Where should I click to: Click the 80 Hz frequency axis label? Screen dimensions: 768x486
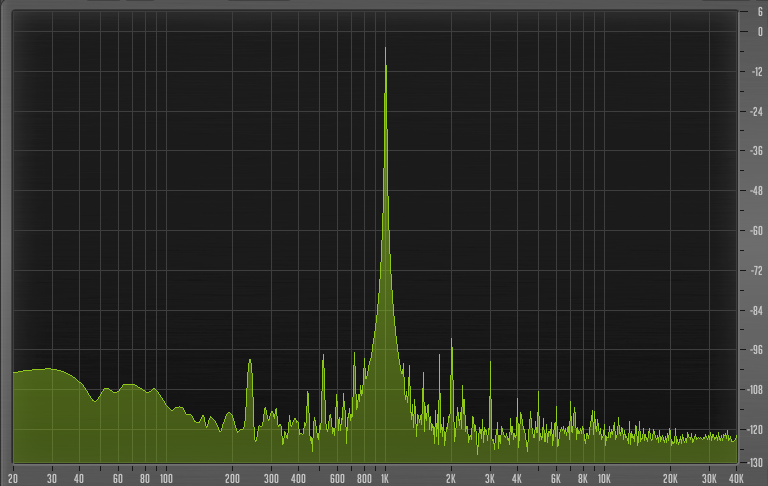click(145, 479)
